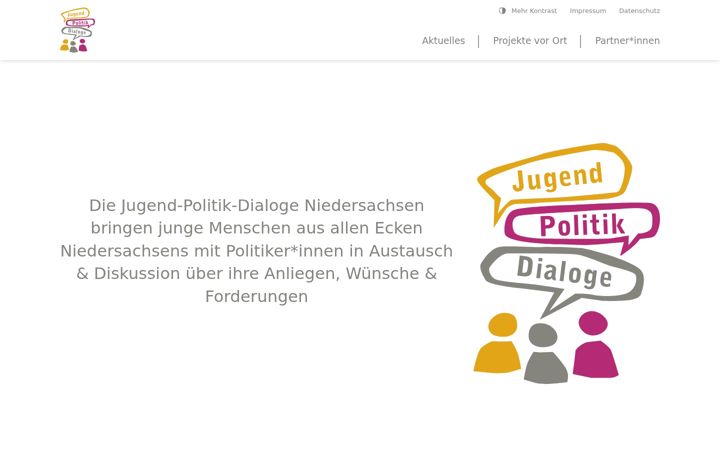The width and height of the screenshot is (720, 450).
Task: Open the Projekte vor Ort menu item
Action: coord(530,40)
